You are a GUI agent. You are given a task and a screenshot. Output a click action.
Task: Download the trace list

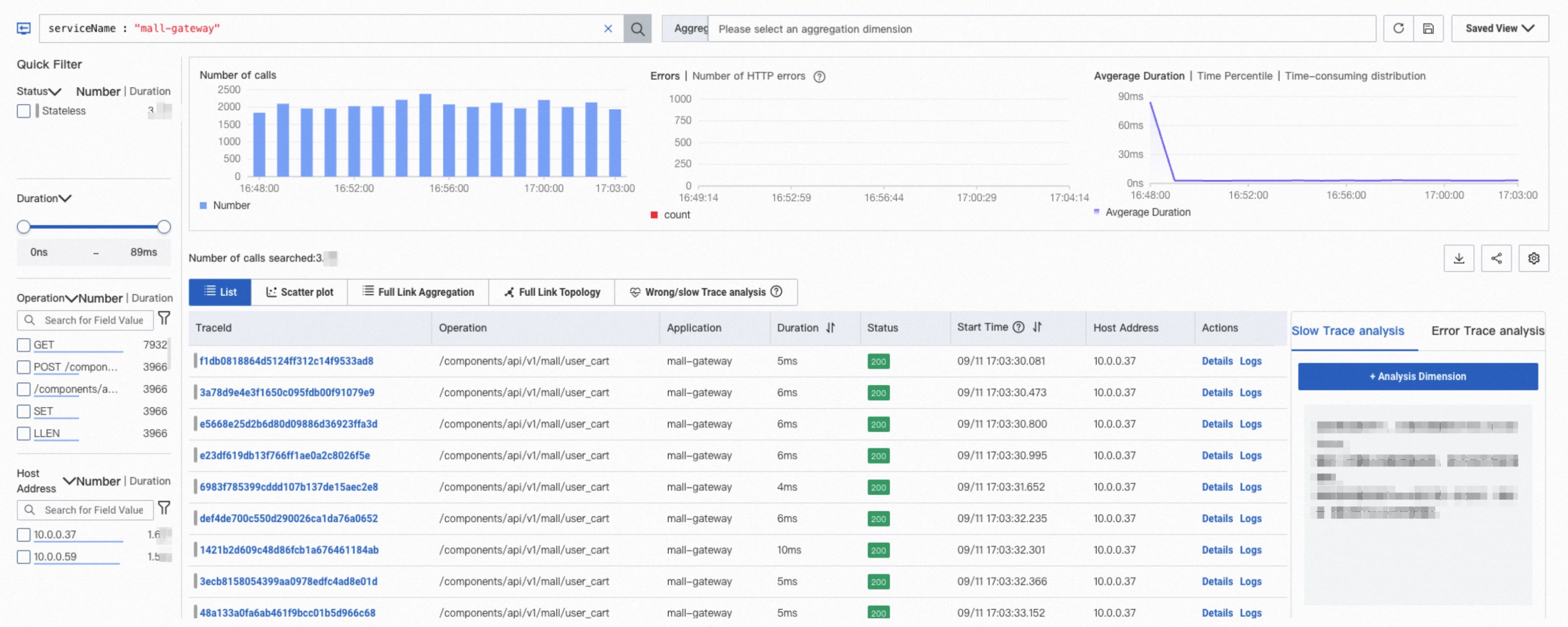[x=1458, y=258]
